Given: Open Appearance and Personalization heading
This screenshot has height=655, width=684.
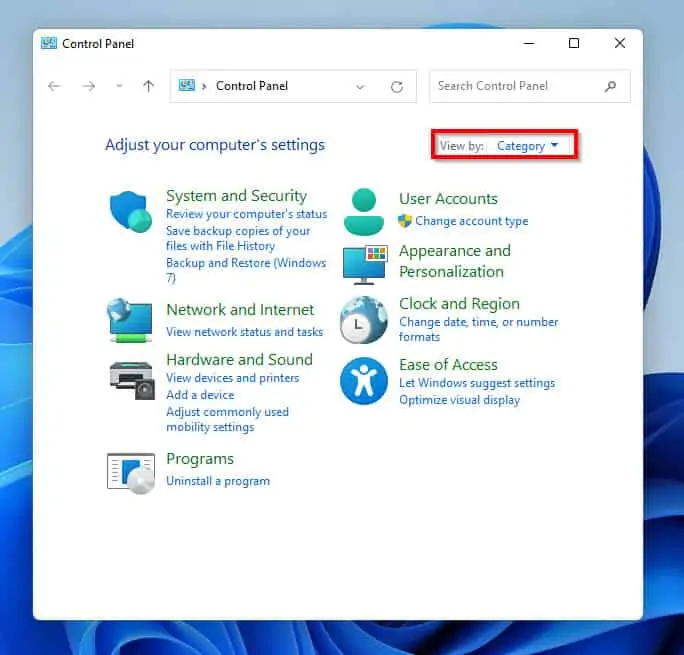Looking at the screenshot, I should coord(455,261).
